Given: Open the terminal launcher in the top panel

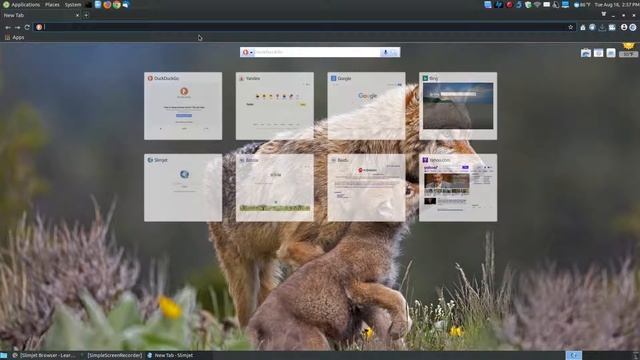Looking at the screenshot, I should (89, 4).
